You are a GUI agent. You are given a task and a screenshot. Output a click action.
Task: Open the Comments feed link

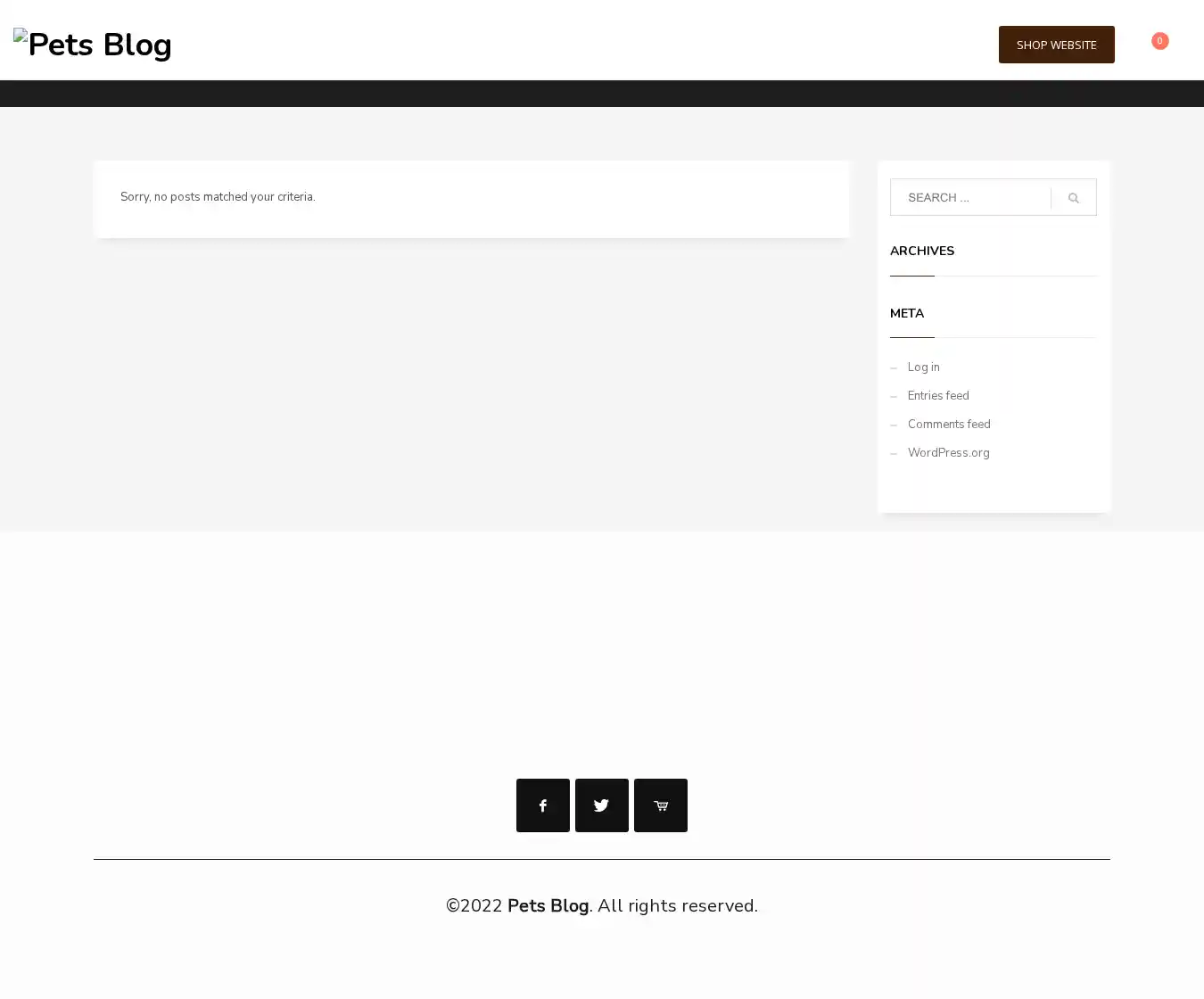point(949,425)
